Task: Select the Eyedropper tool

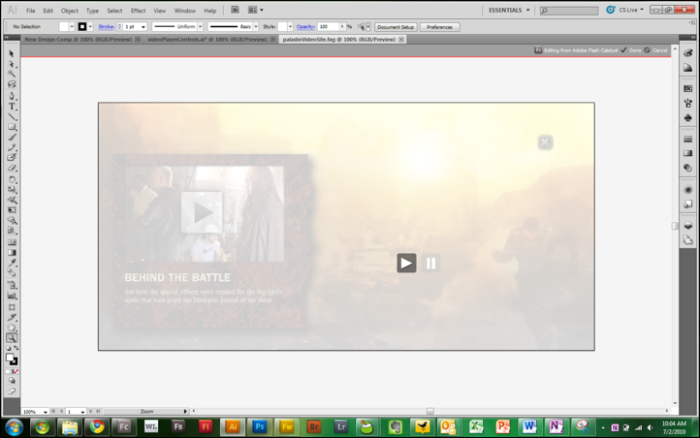Action: pos(12,263)
